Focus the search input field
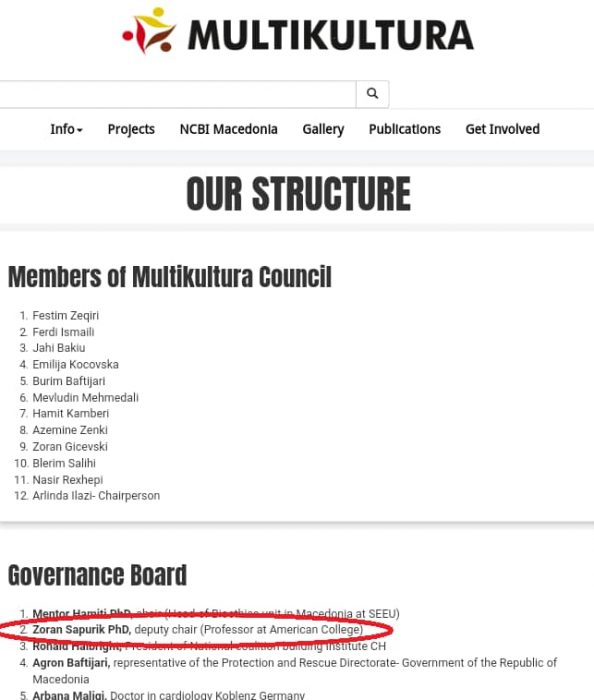Image resolution: width=594 pixels, height=700 pixels. (178, 94)
